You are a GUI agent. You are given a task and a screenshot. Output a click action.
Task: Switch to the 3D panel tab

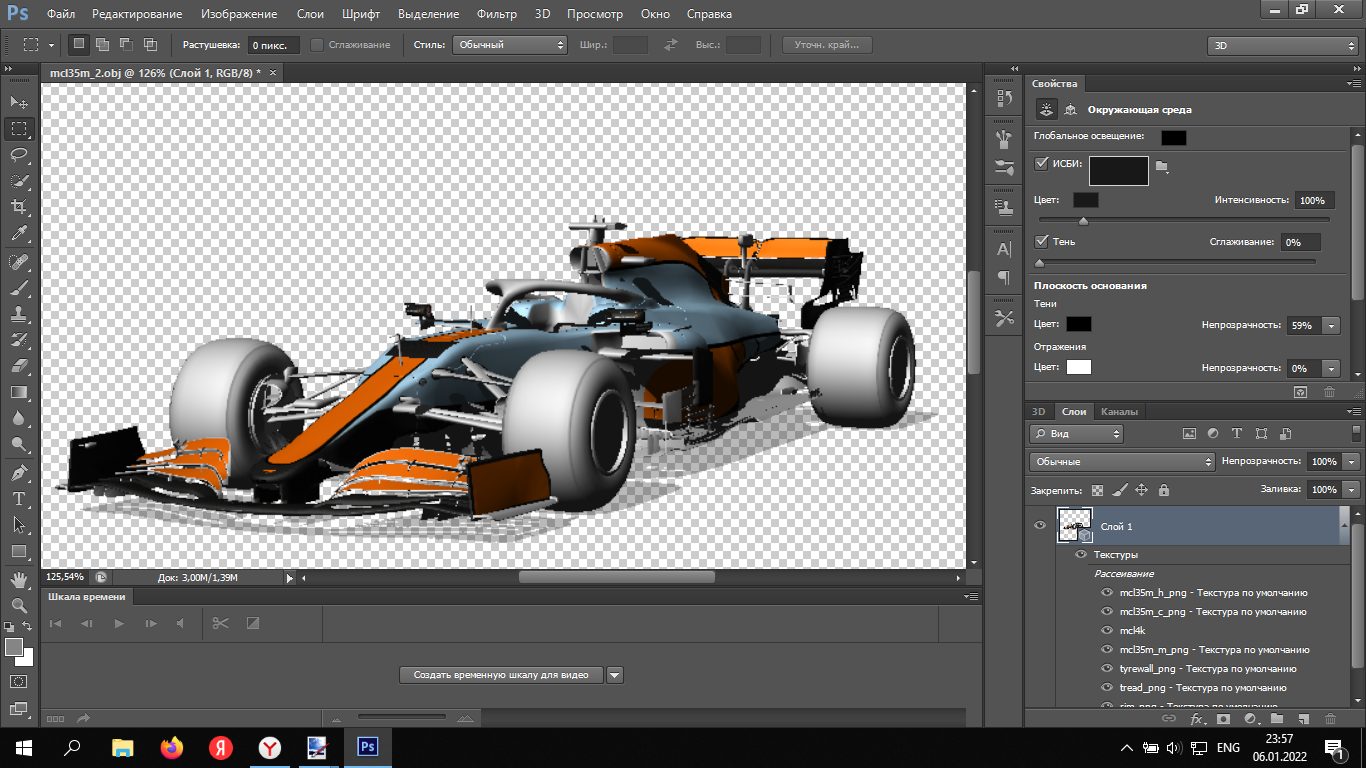[1038, 411]
